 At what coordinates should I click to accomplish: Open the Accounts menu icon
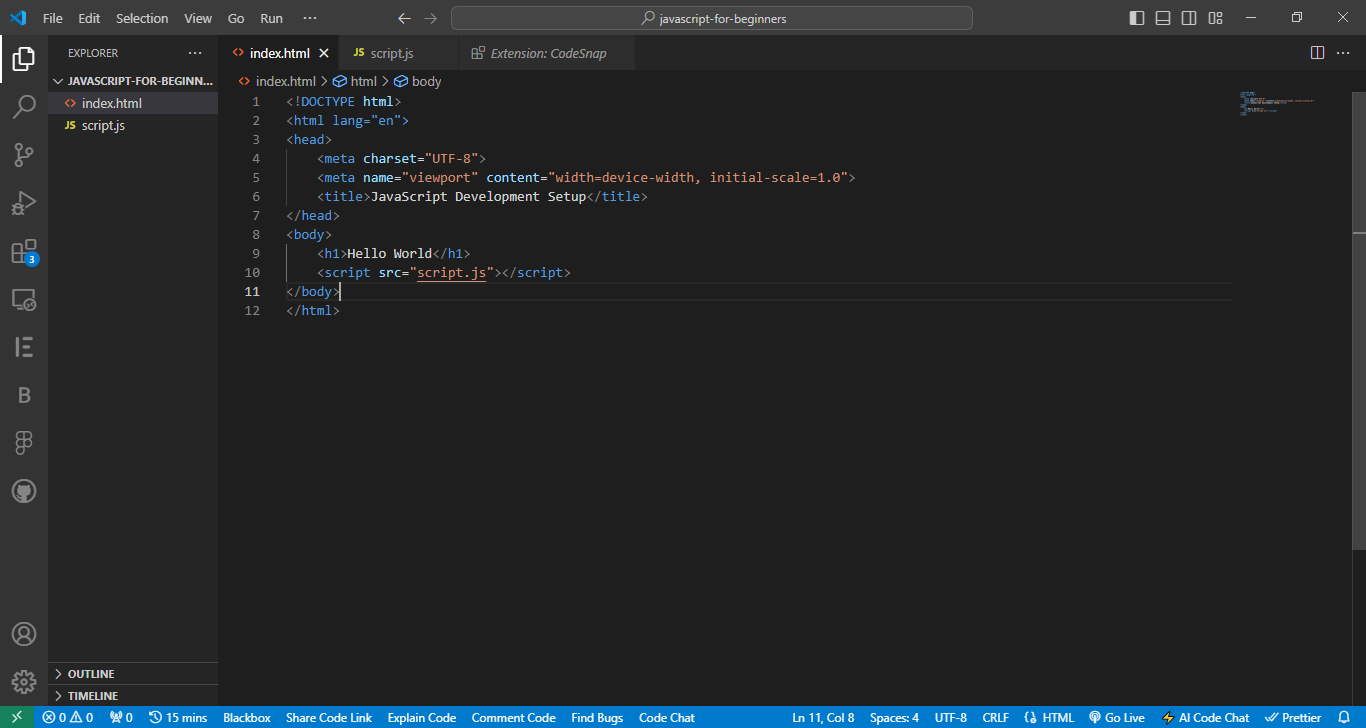coord(24,634)
